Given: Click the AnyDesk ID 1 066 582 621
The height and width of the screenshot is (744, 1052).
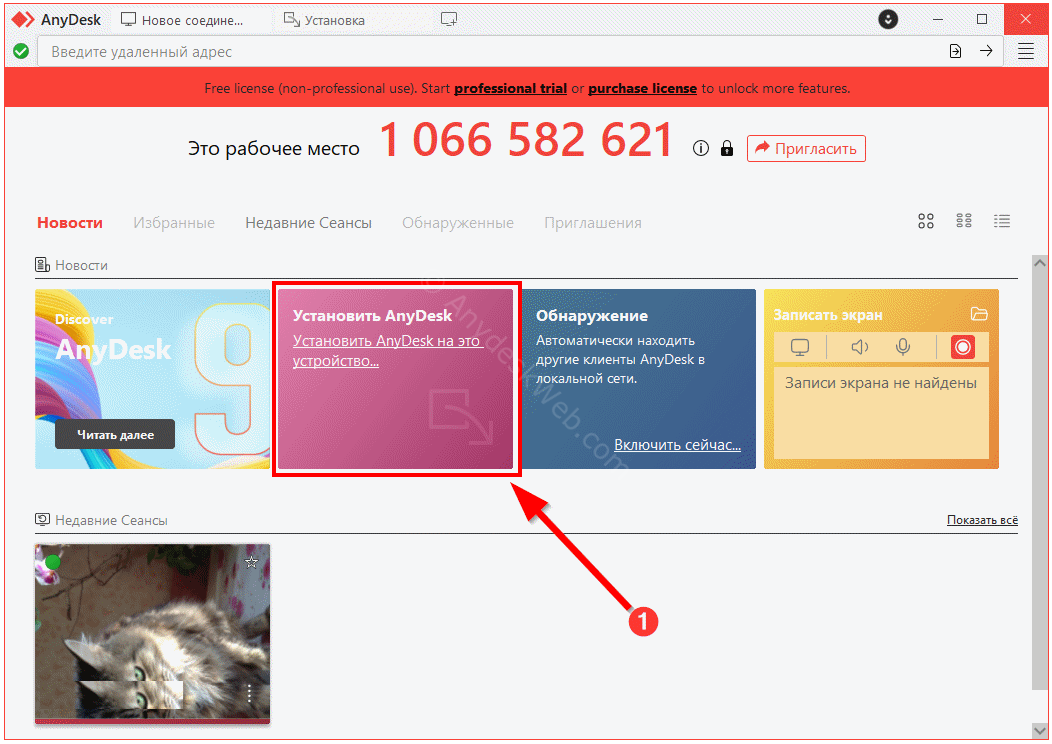Looking at the screenshot, I should tap(526, 140).
